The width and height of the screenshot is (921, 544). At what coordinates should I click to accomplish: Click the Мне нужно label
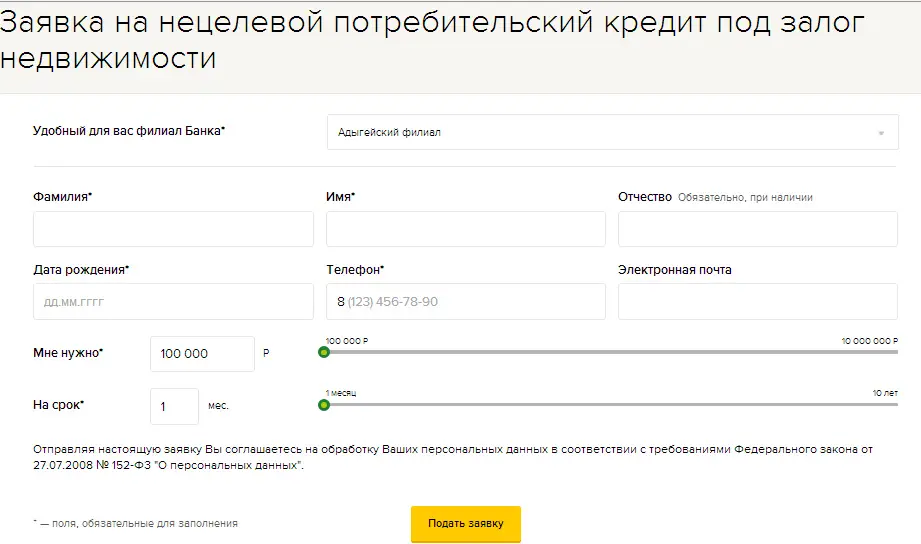coord(68,352)
